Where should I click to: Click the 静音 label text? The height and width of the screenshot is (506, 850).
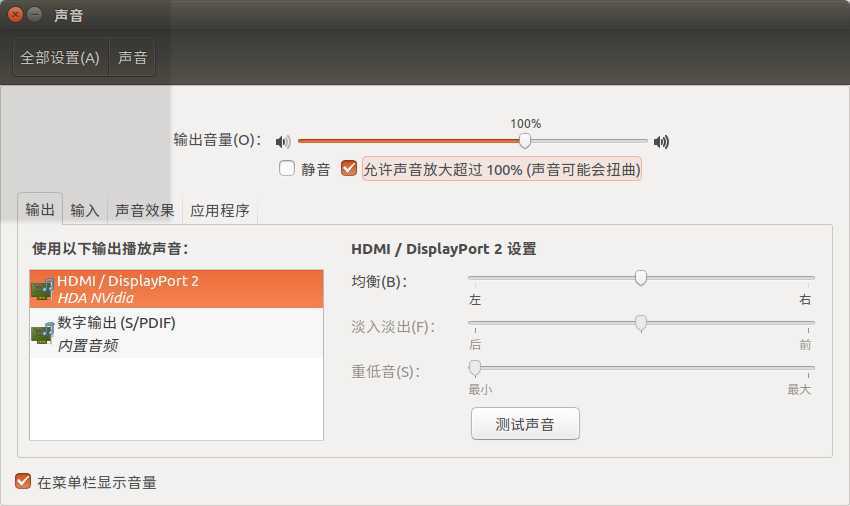pyautogui.click(x=315, y=170)
